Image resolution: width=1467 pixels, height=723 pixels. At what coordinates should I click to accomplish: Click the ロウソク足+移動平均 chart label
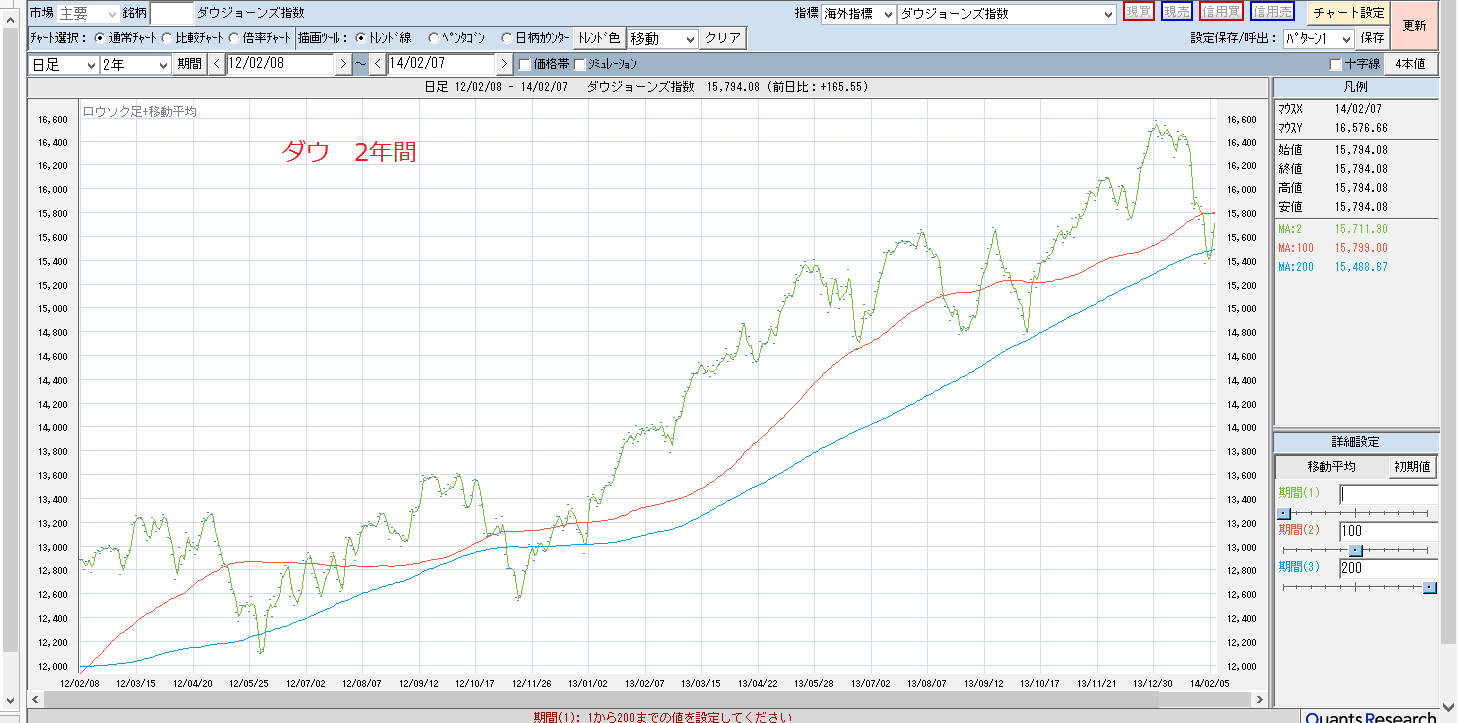pyautogui.click(x=139, y=112)
